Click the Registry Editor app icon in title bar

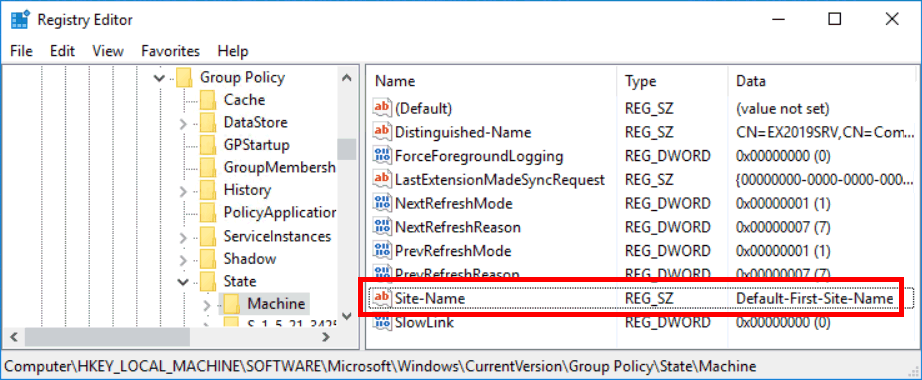(x=20, y=20)
